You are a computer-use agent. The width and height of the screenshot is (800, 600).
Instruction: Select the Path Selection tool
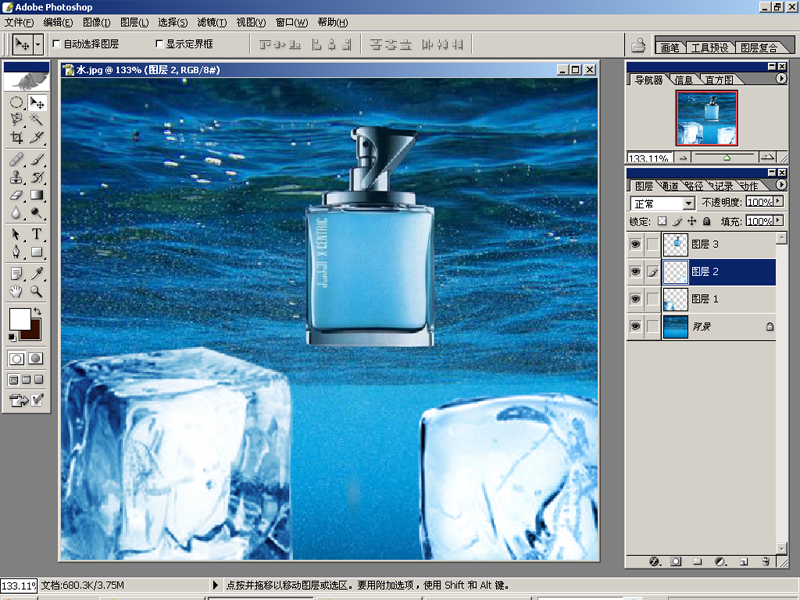click(x=16, y=234)
